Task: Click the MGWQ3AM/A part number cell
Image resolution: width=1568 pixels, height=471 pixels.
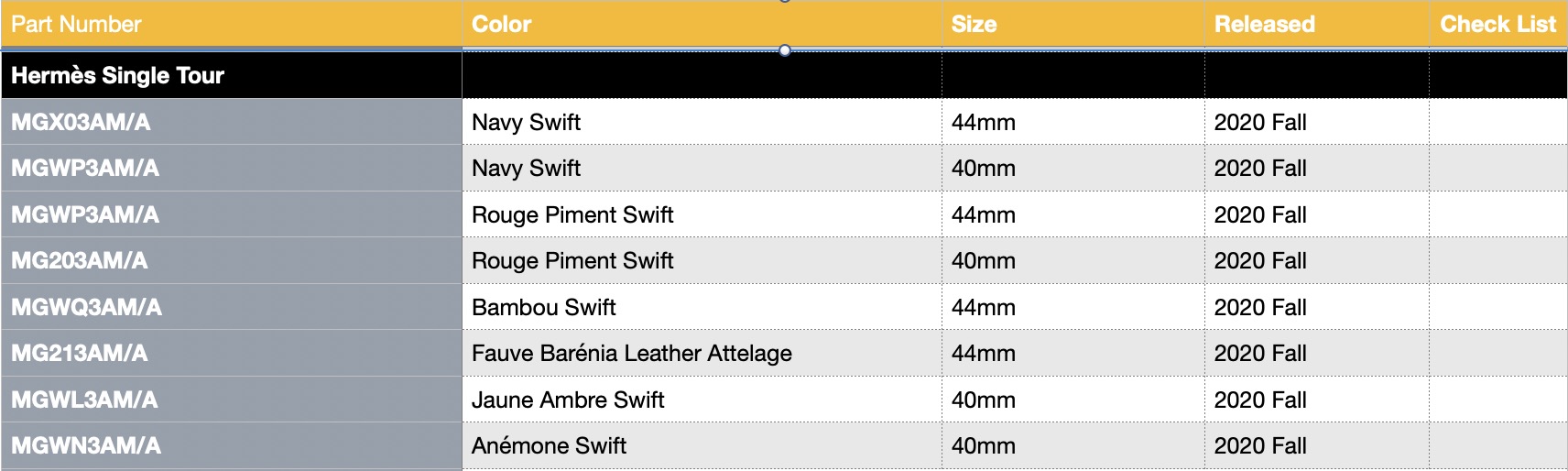Action: [x=232, y=307]
